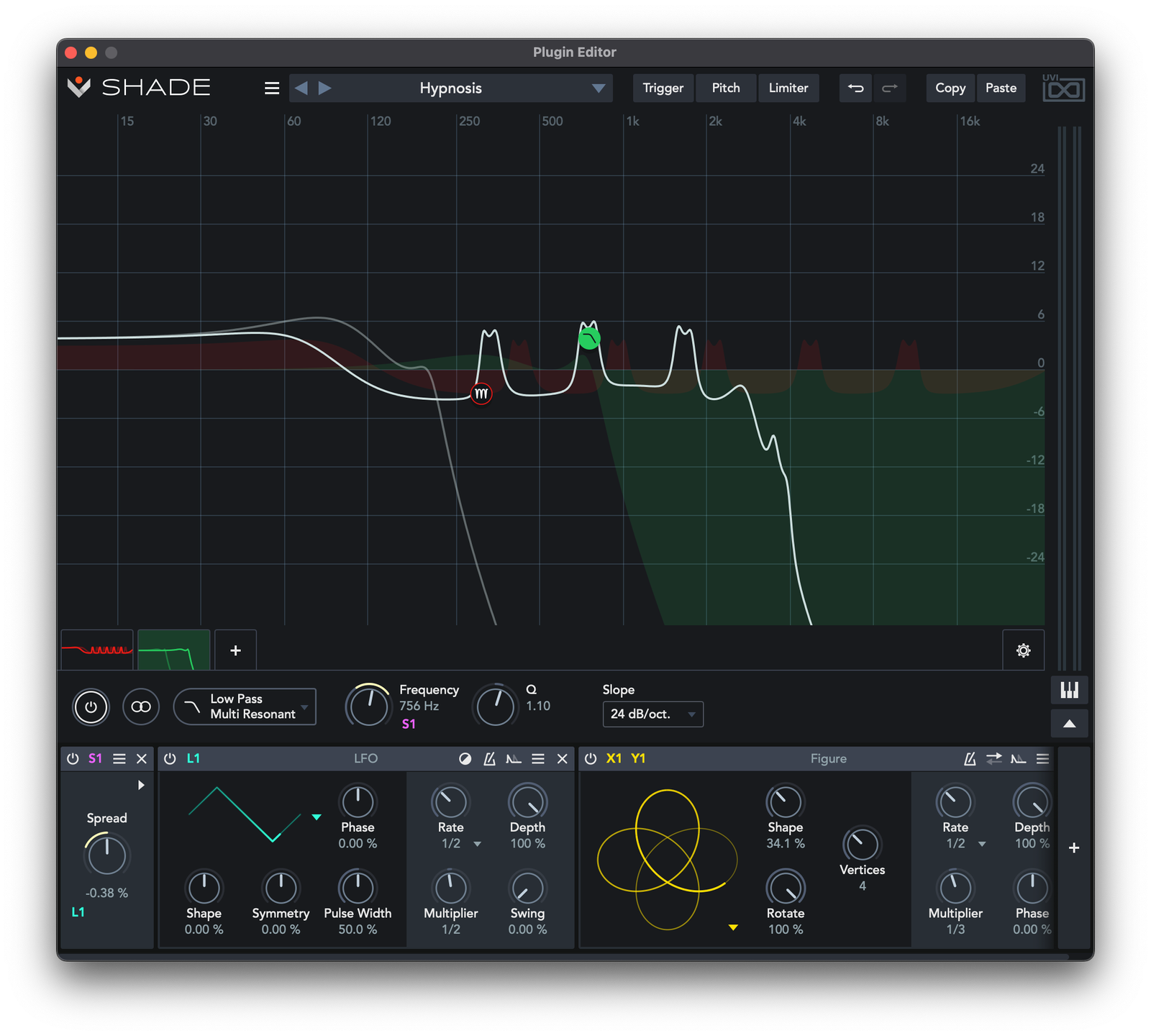
Task: Toggle L1 LFO metronome sync icon
Action: [x=489, y=758]
